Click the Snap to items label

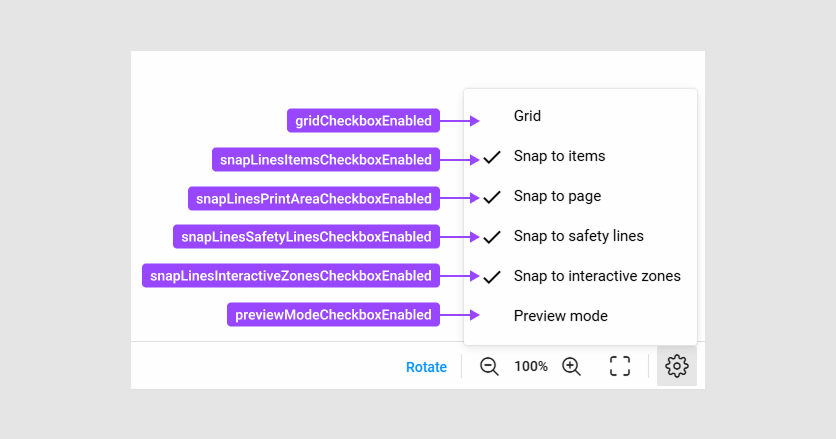(559, 156)
